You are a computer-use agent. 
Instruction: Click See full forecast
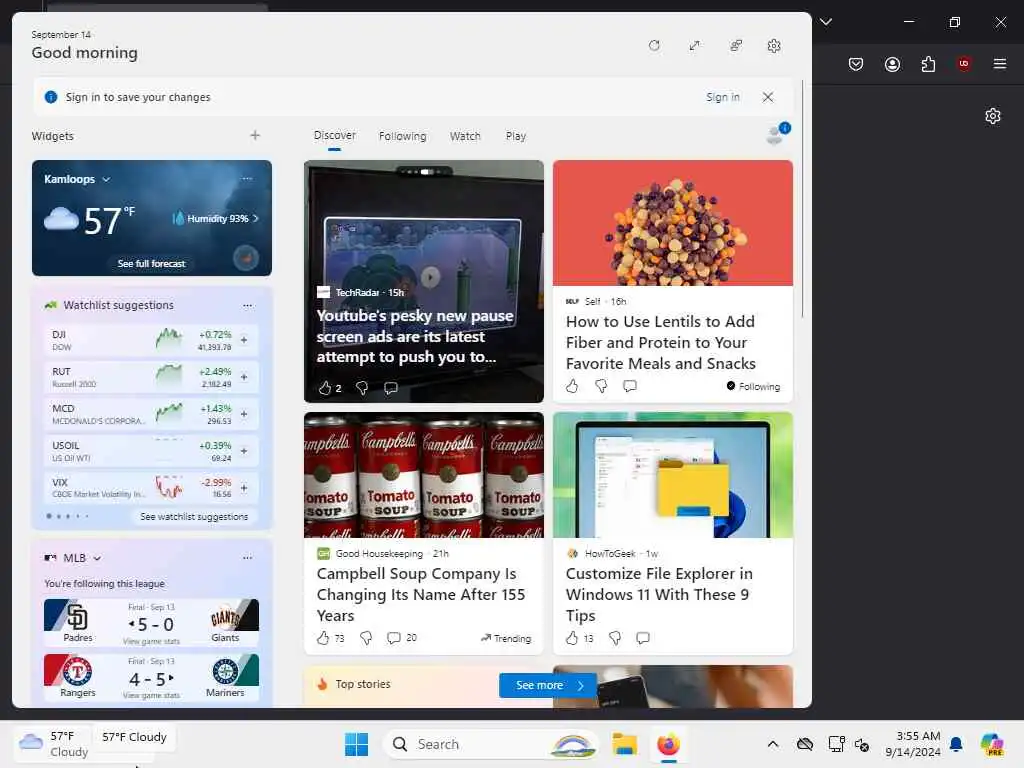(x=152, y=263)
